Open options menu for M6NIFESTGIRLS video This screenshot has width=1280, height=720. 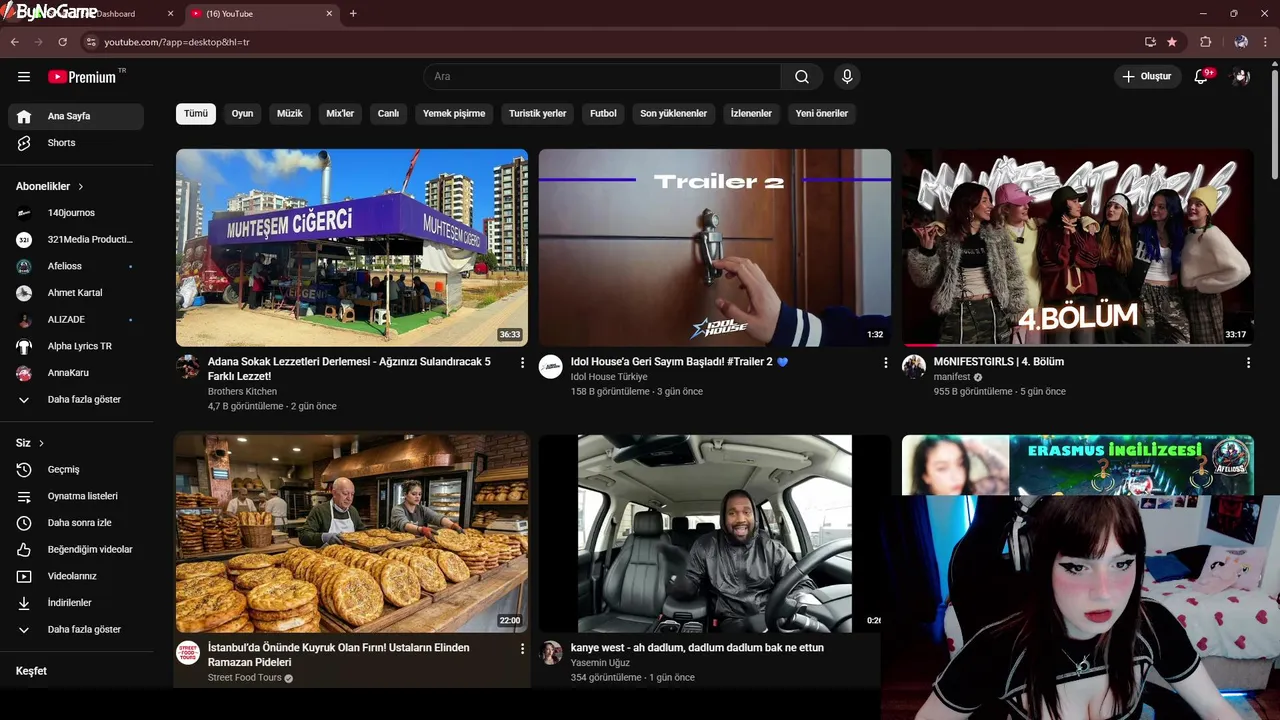pyautogui.click(x=1248, y=363)
